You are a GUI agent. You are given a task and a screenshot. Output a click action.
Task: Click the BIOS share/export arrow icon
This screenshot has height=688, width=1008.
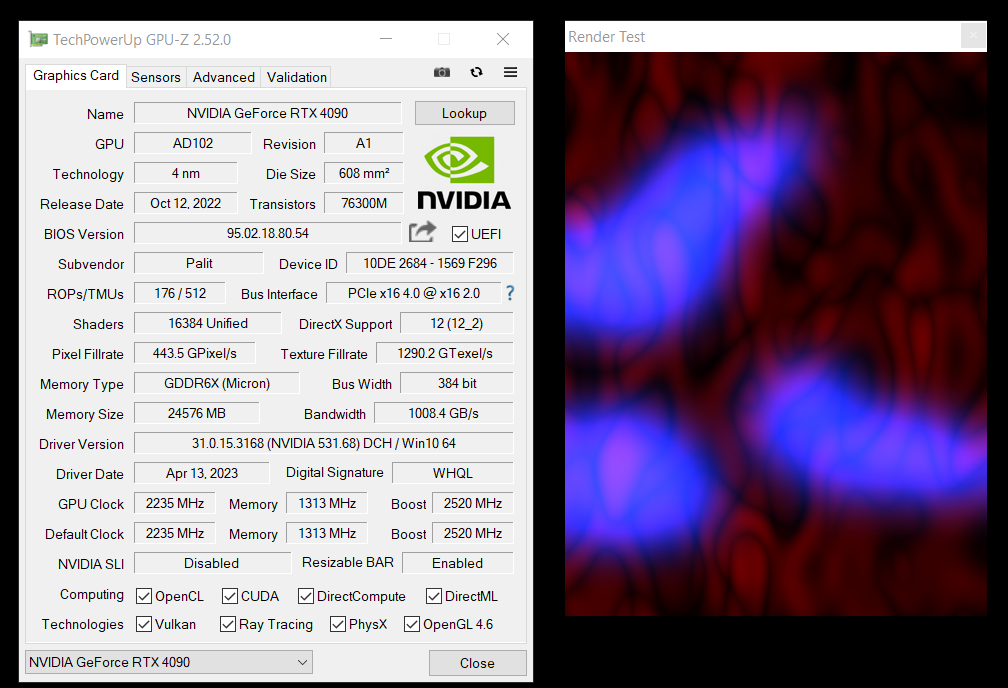pos(422,232)
